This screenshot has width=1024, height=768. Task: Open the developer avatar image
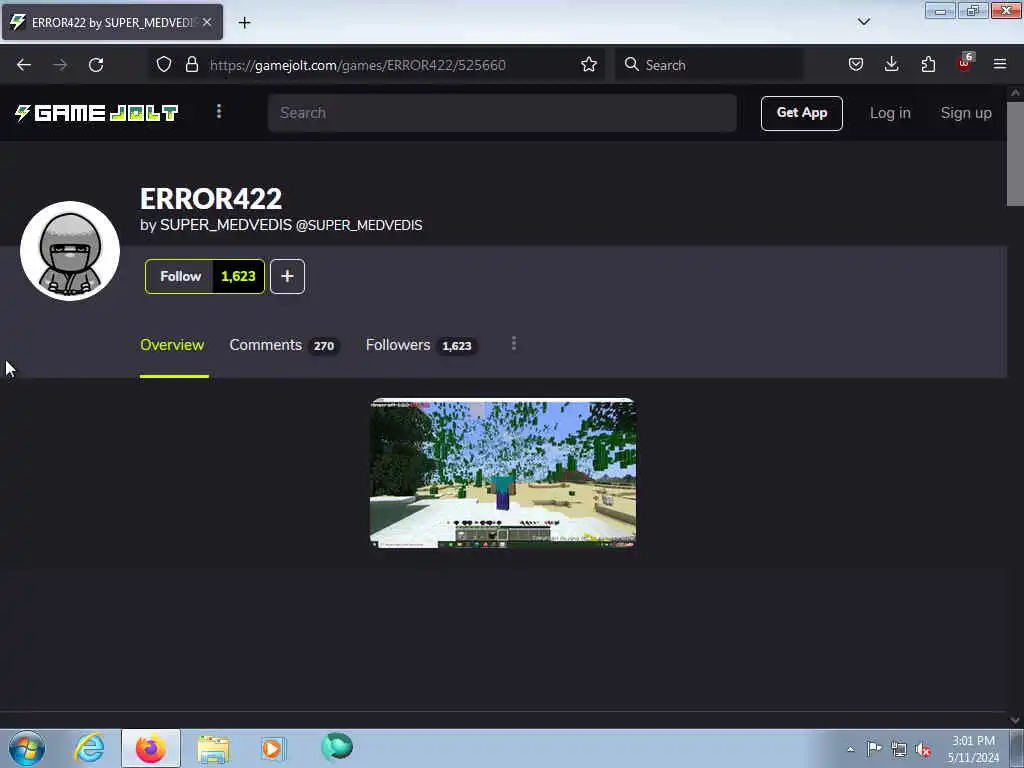70,251
